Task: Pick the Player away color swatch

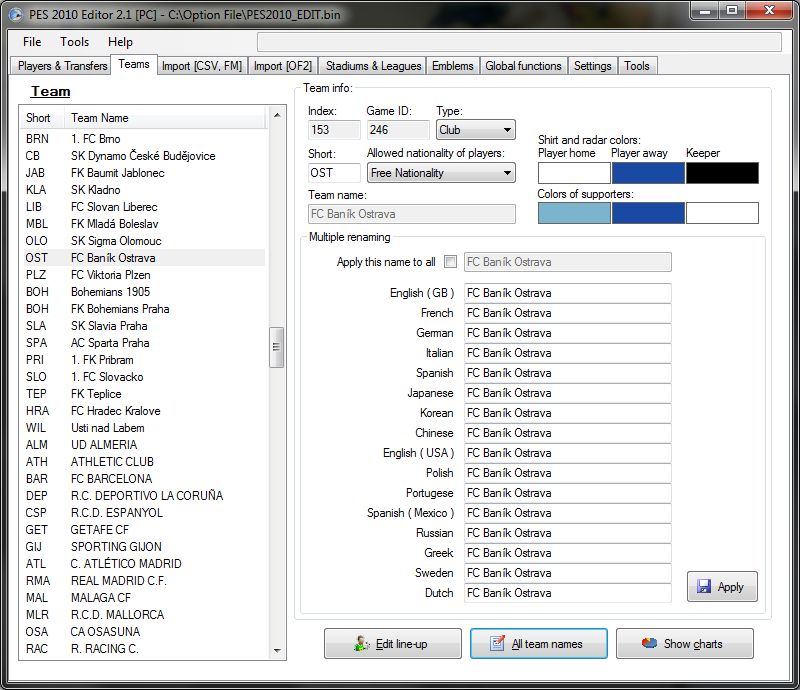Action: point(648,173)
